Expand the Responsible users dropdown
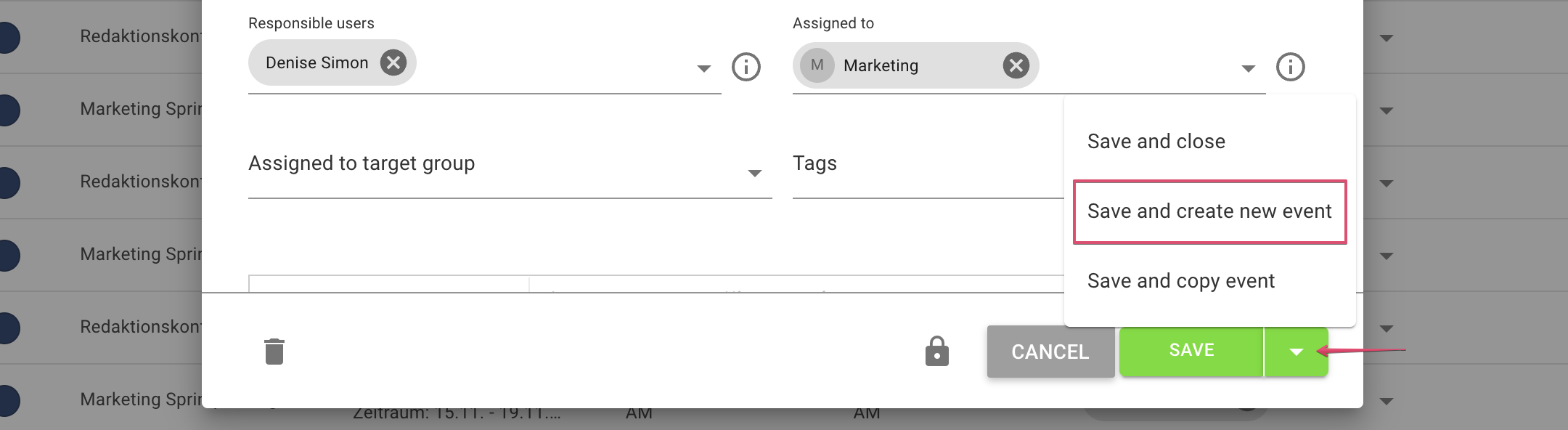This screenshot has height=430, width=1568. pos(703,68)
